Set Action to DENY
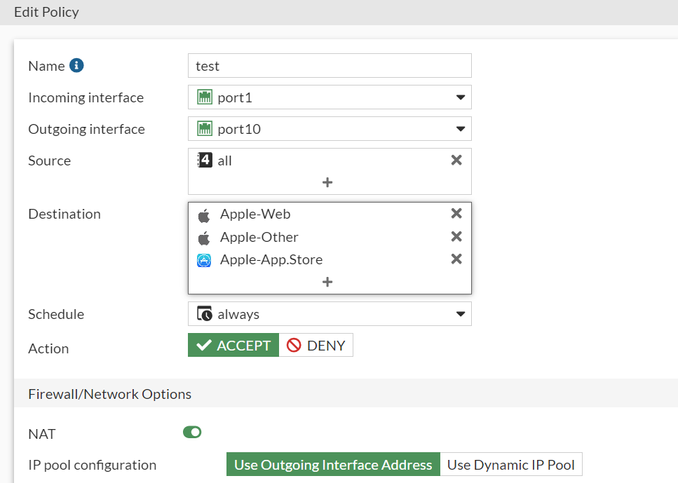This screenshot has height=483, width=678. click(x=316, y=345)
